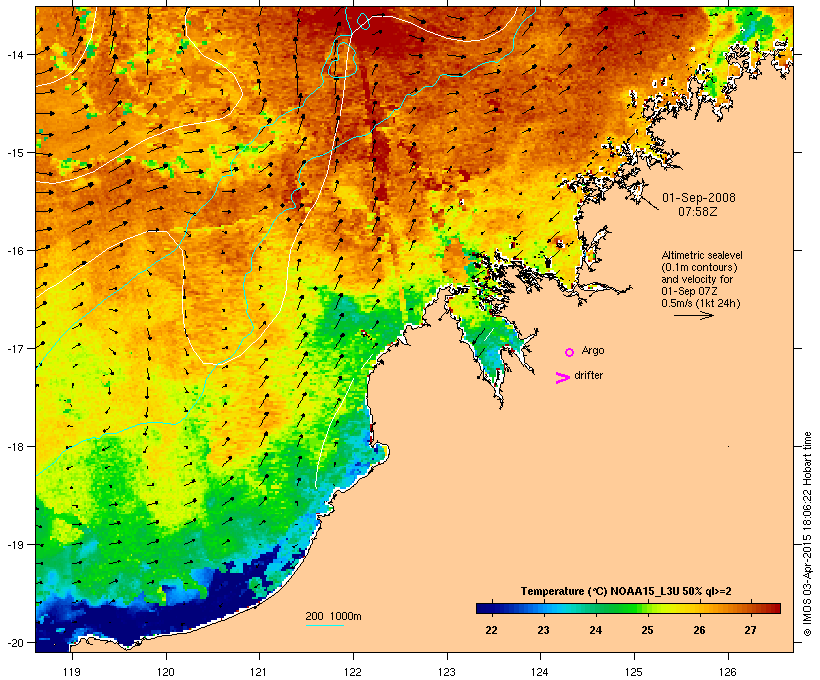The image size is (820, 680).
Task: Click the 'Altimetric sealevel' caption line
Action: pyautogui.click(x=702, y=255)
